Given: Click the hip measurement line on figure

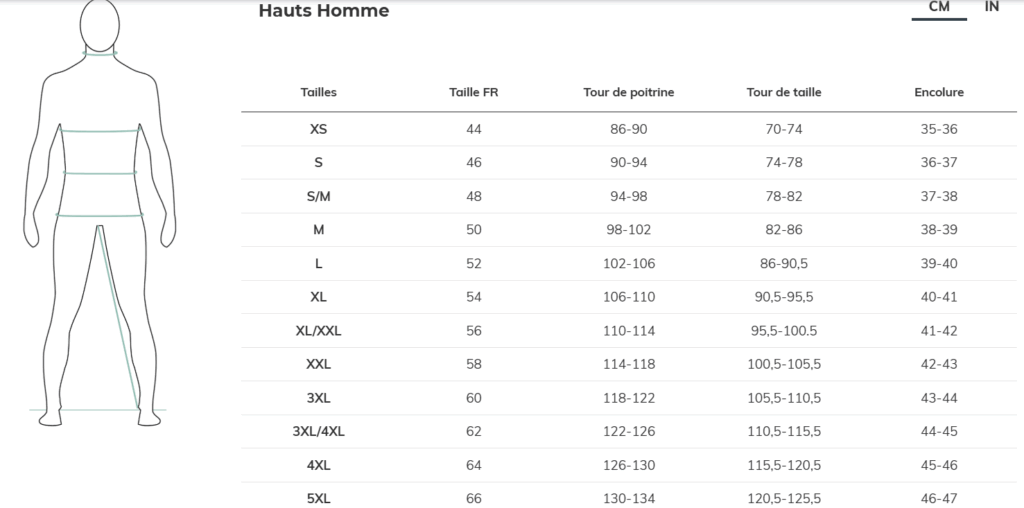Looking at the screenshot, I should pyautogui.click(x=100, y=215).
